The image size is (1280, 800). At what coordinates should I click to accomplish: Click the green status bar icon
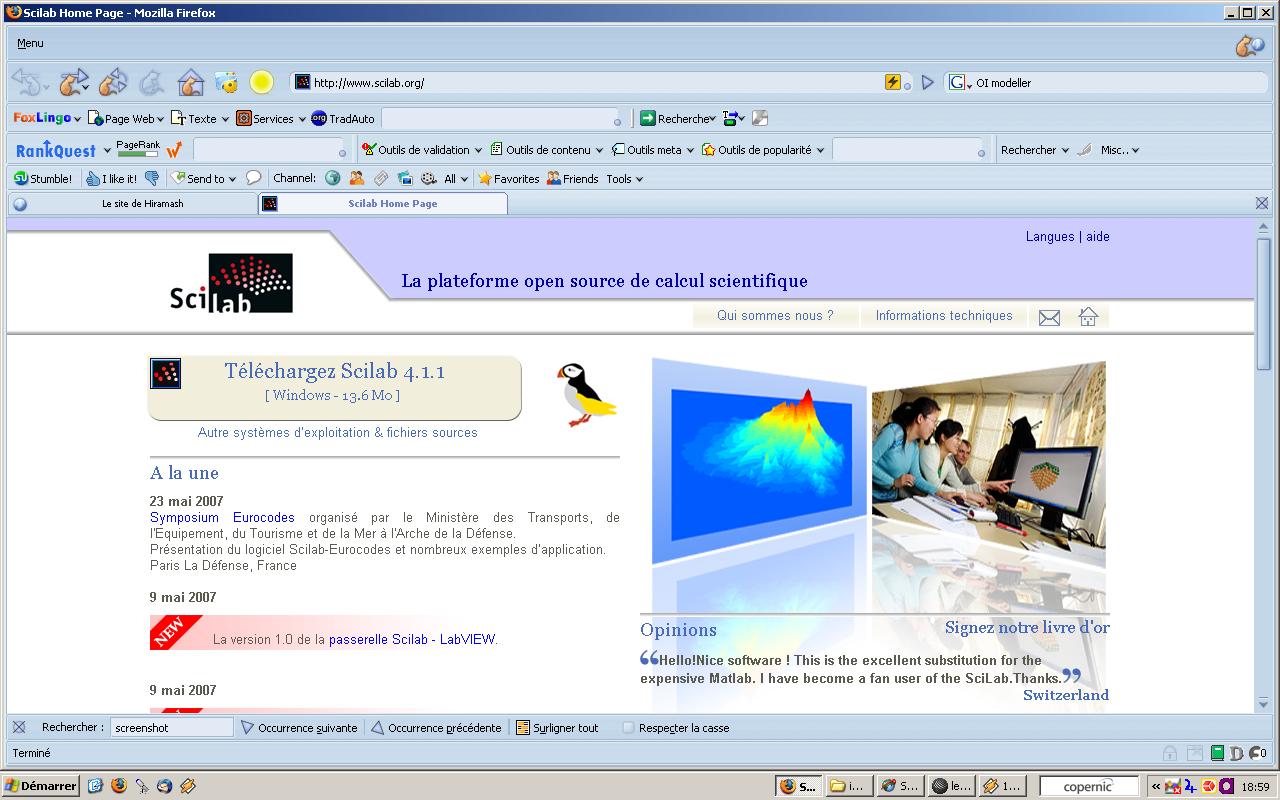[1217, 753]
